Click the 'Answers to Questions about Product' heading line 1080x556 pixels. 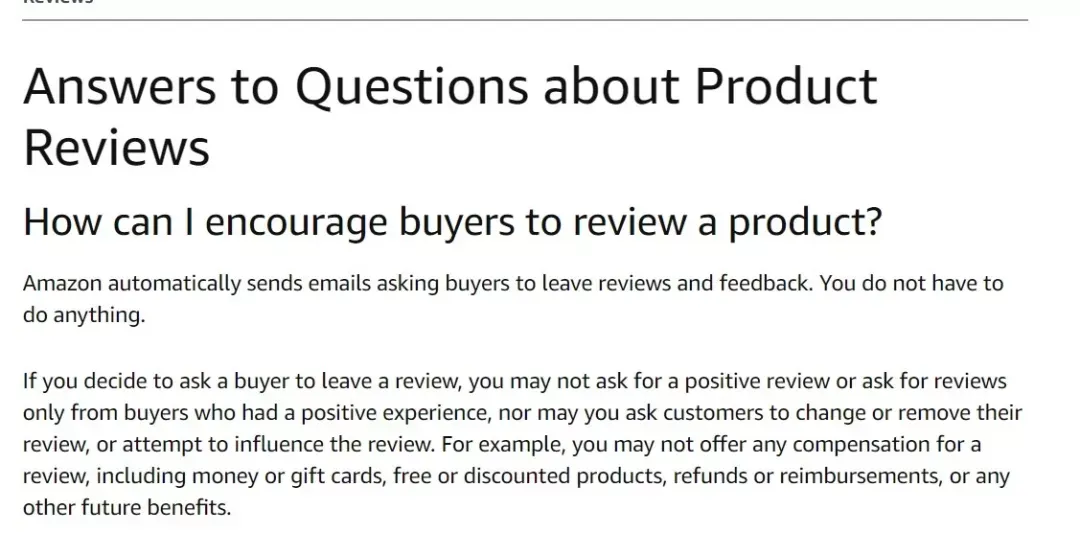point(450,87)
